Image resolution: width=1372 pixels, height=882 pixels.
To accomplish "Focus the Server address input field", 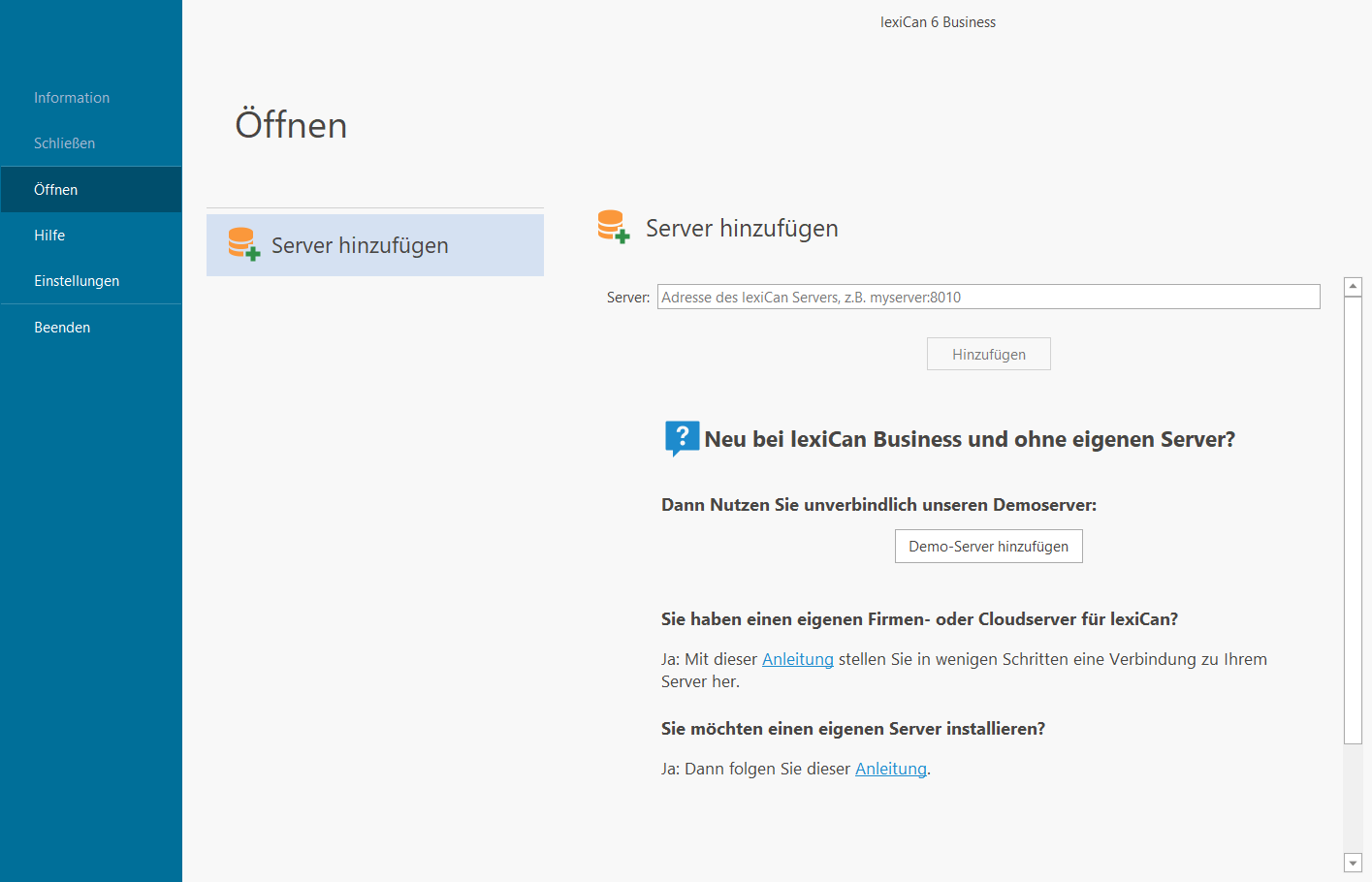I will click(988, 297).
